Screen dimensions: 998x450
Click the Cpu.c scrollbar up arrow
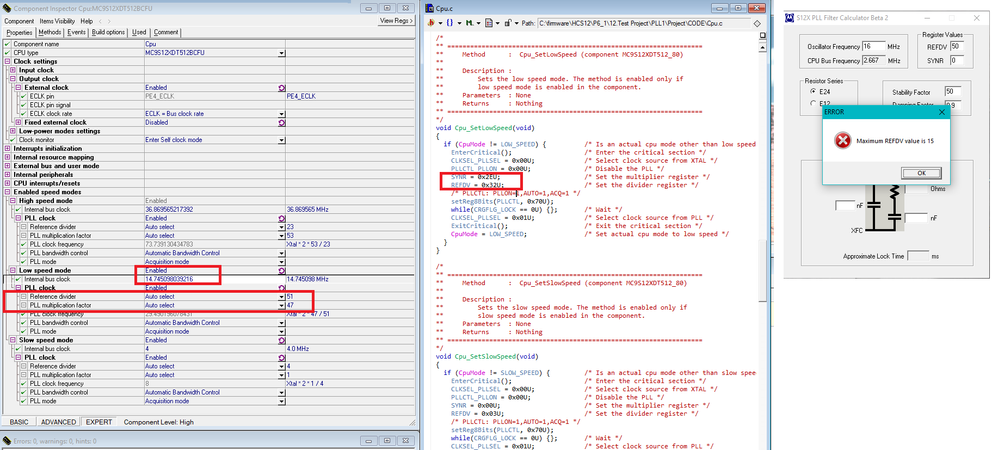point(761,46)
